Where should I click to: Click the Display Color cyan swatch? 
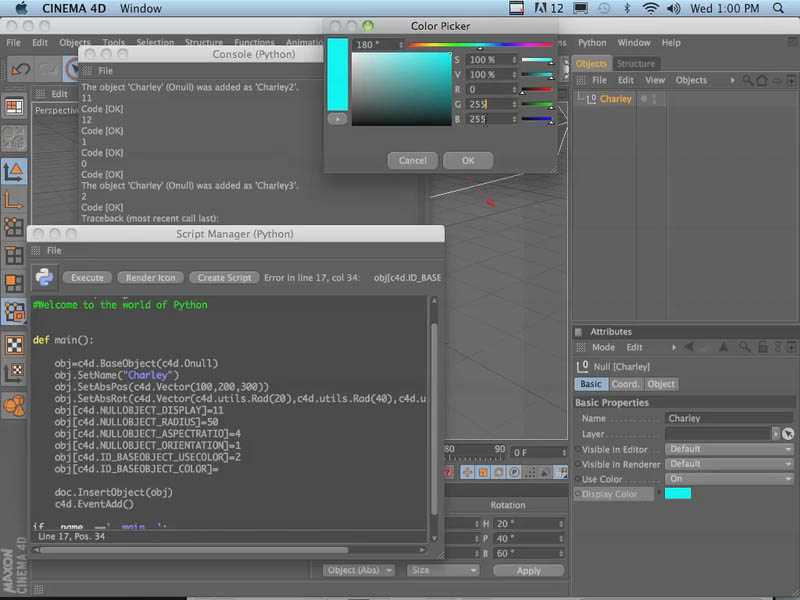(678, 493)
